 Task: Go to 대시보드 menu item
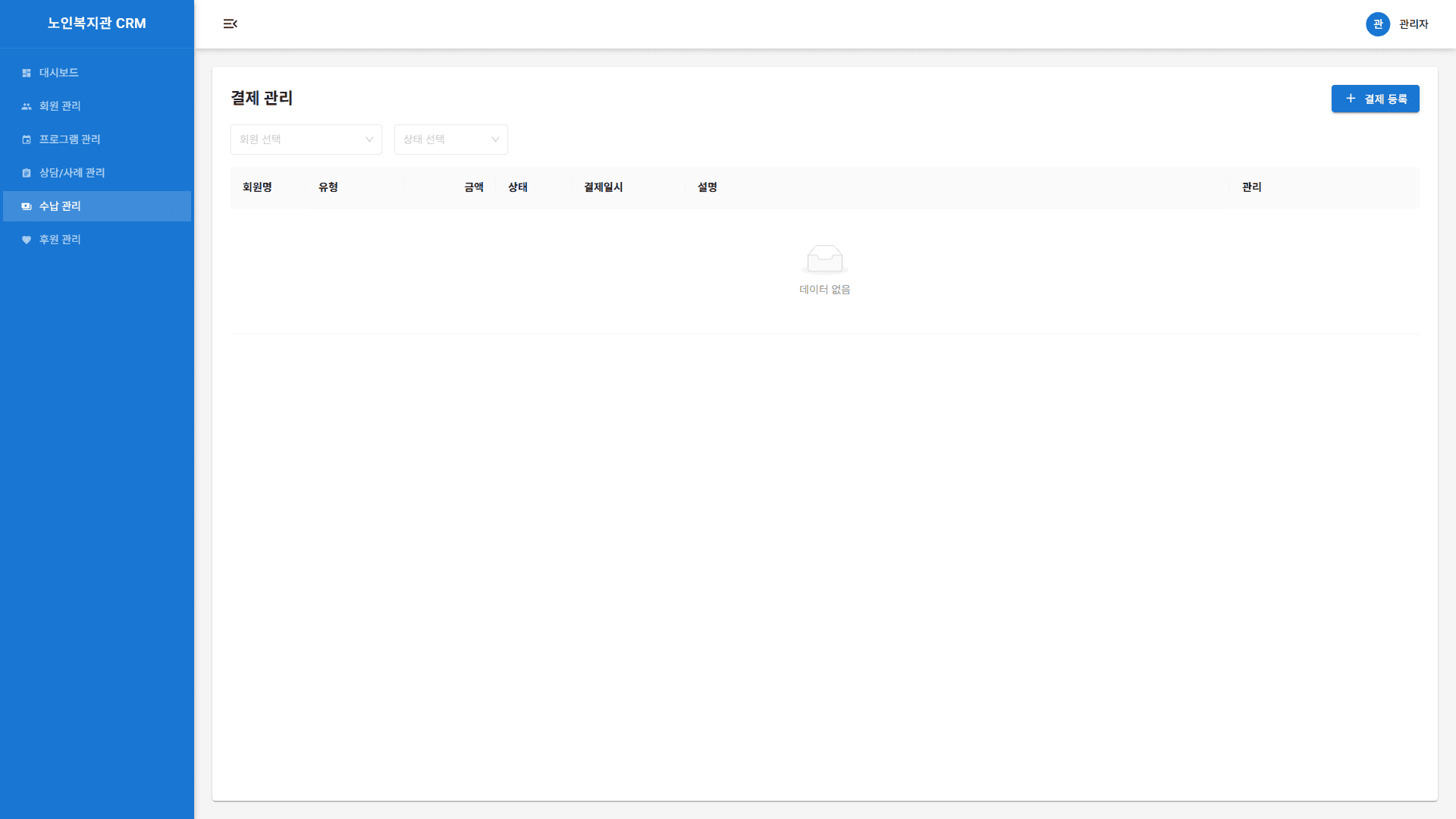pos(59,73)
